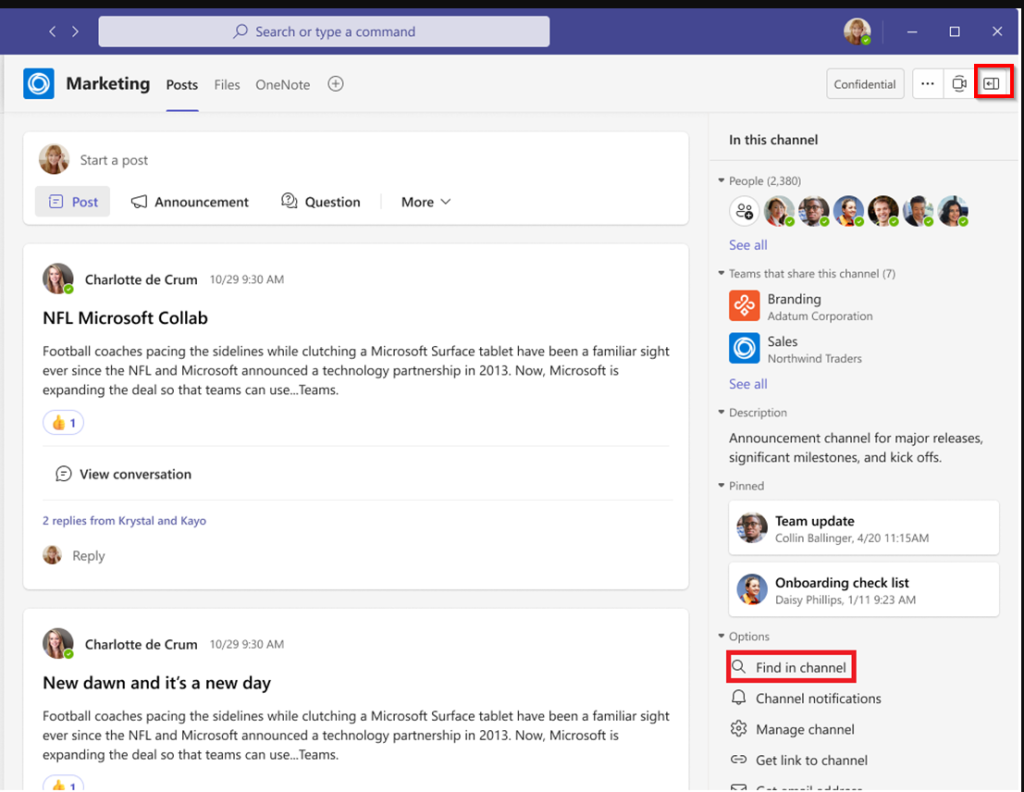Image resolution: width=1024 pixels, height=792 pixels.
Task: Select the Announcement post type
Action: (189, 202)
